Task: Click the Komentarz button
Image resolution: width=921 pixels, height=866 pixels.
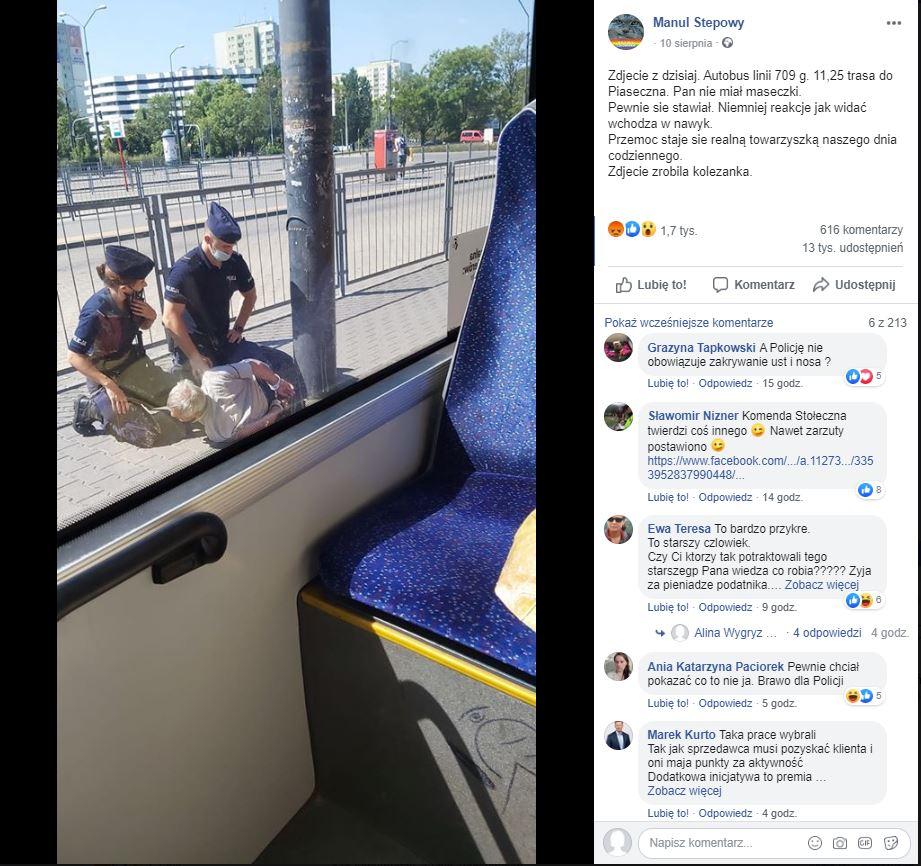Action: (x=753, y=285)
